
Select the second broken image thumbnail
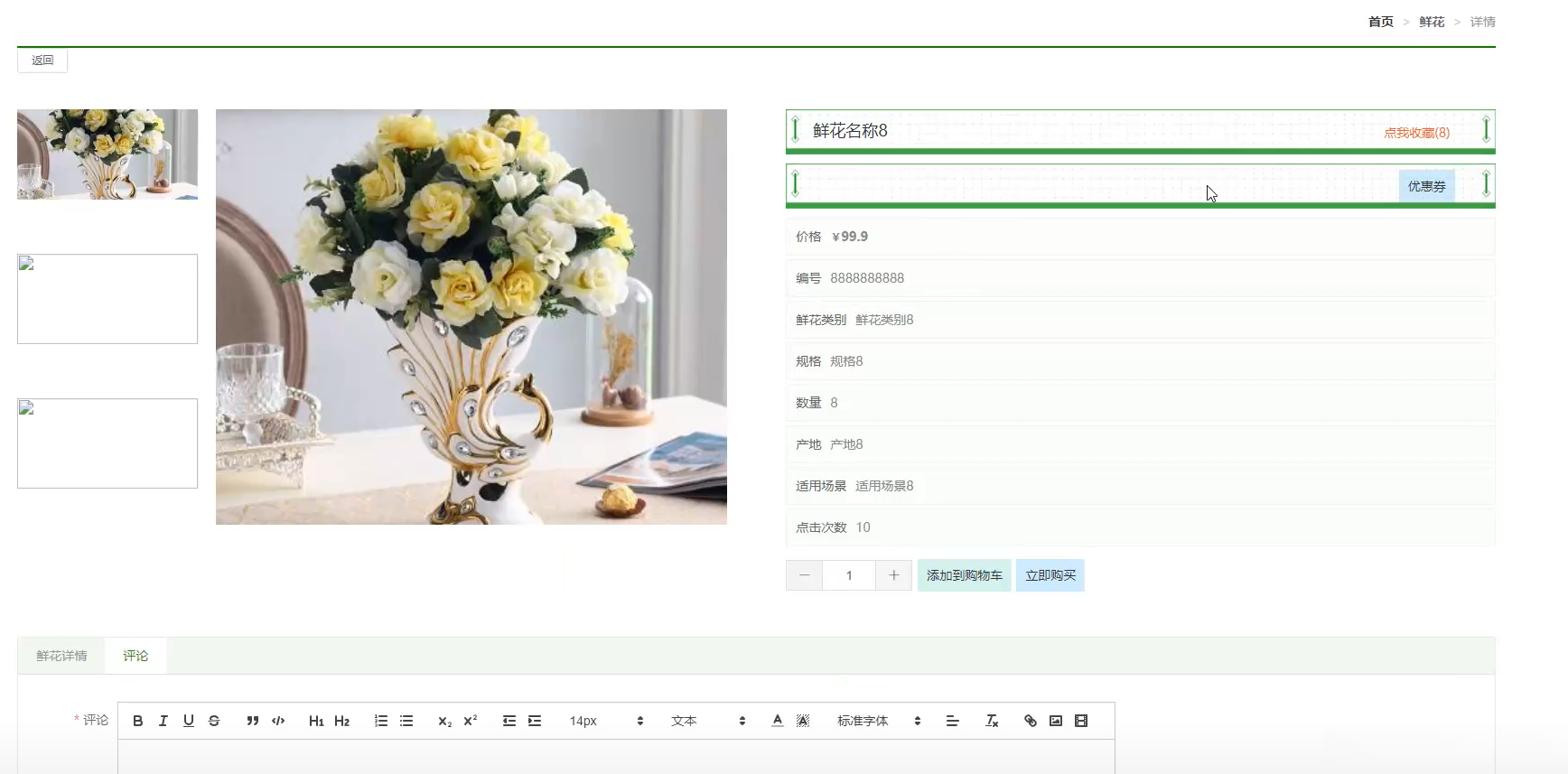[107, 299]
